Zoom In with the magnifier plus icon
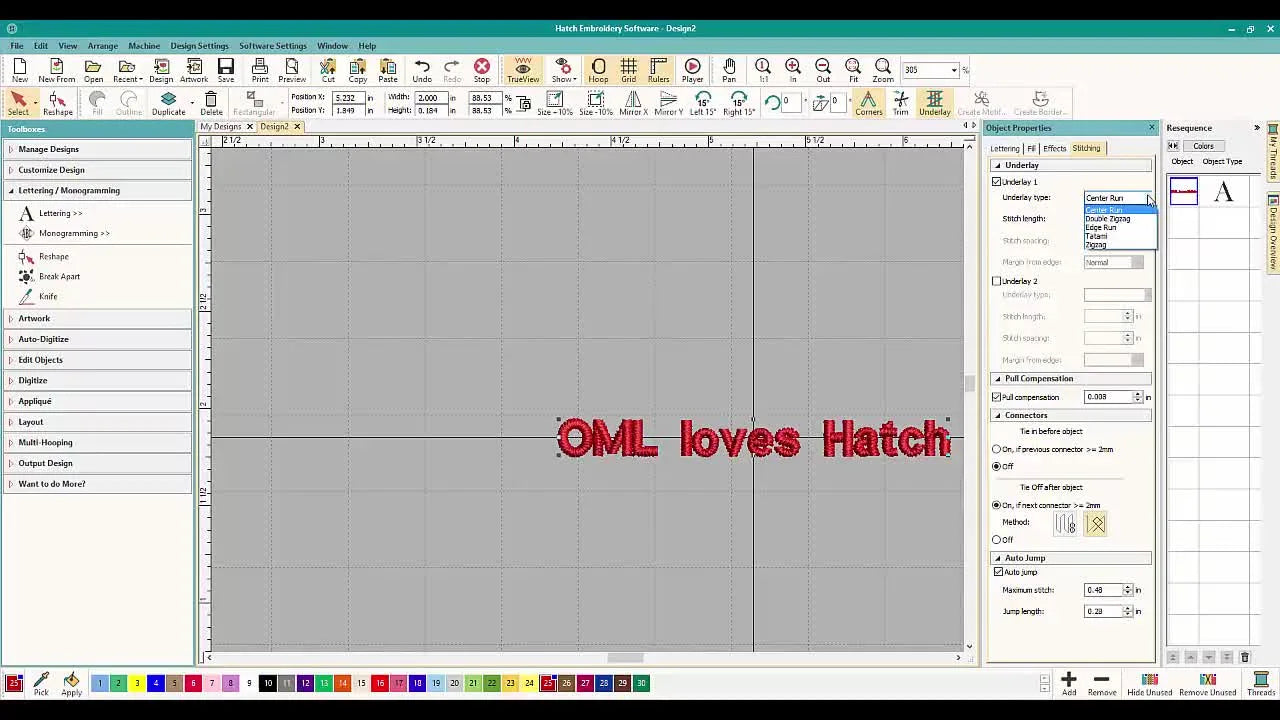This screenshot has height=720, width=1280. pyautogui.click(x=793, y=70)
